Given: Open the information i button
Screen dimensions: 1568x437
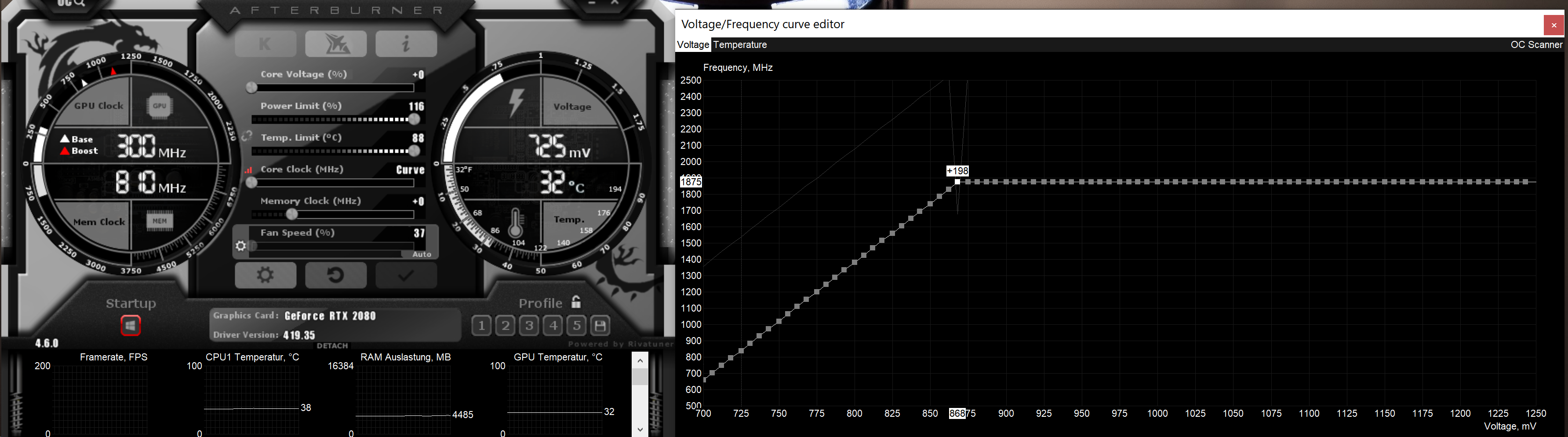Looking at the screenshot, I should click(x=406, y=44).
